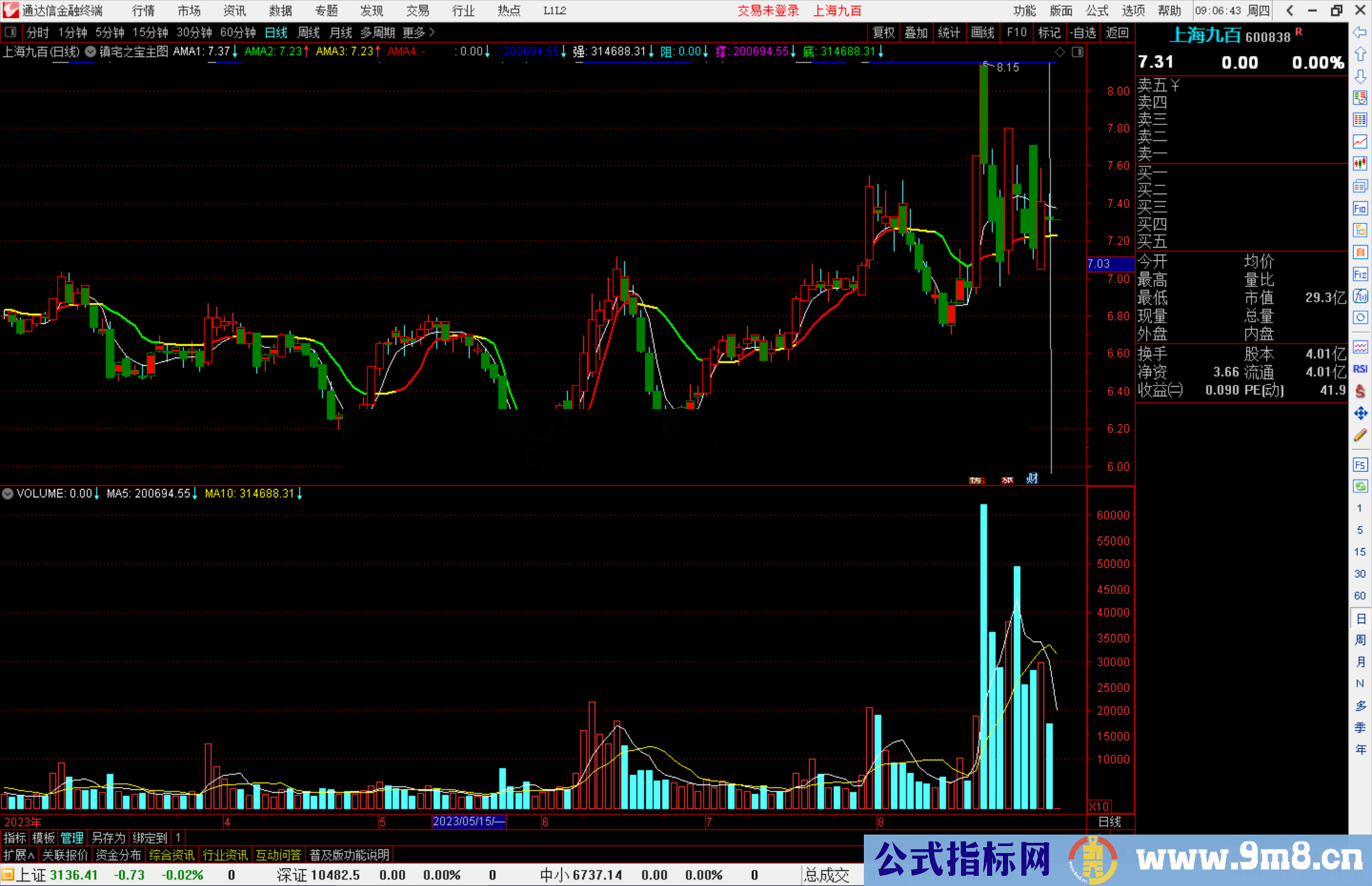
Task: Open the 功能 menu
Action: tap(1025, 11)
